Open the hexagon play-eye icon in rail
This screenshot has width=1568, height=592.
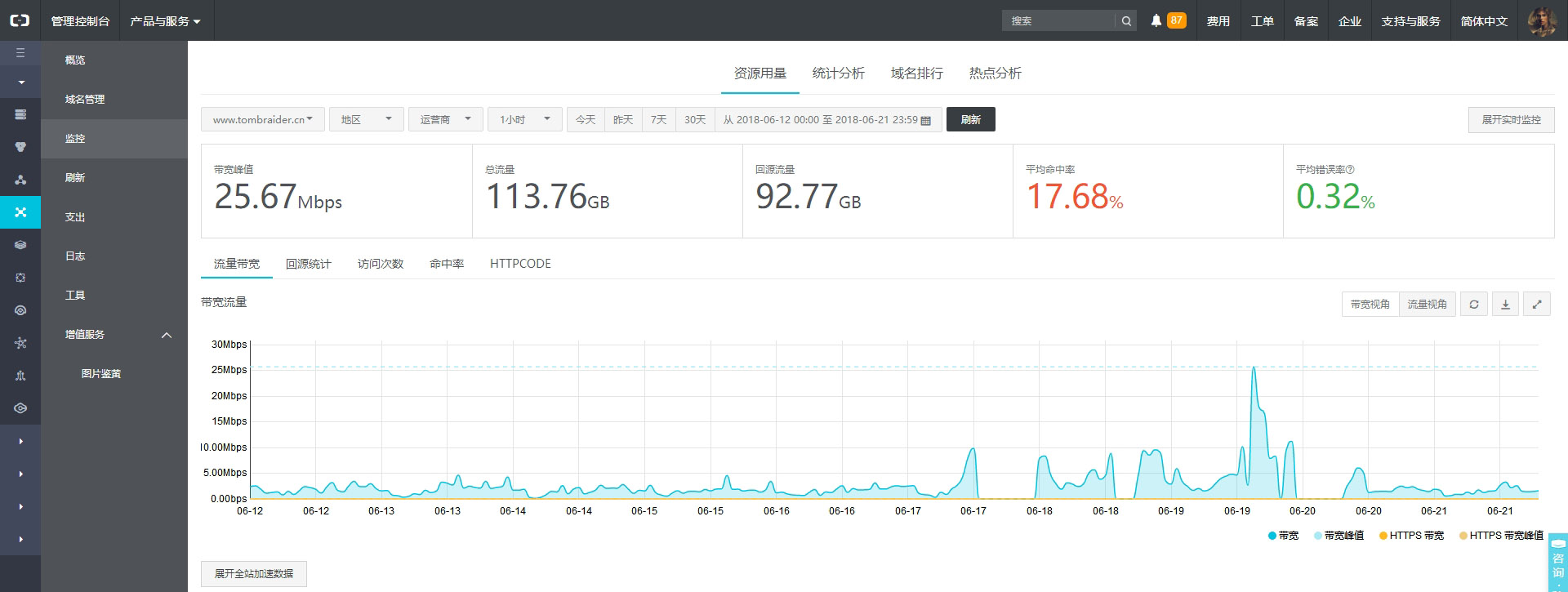[x=20, y=408]
